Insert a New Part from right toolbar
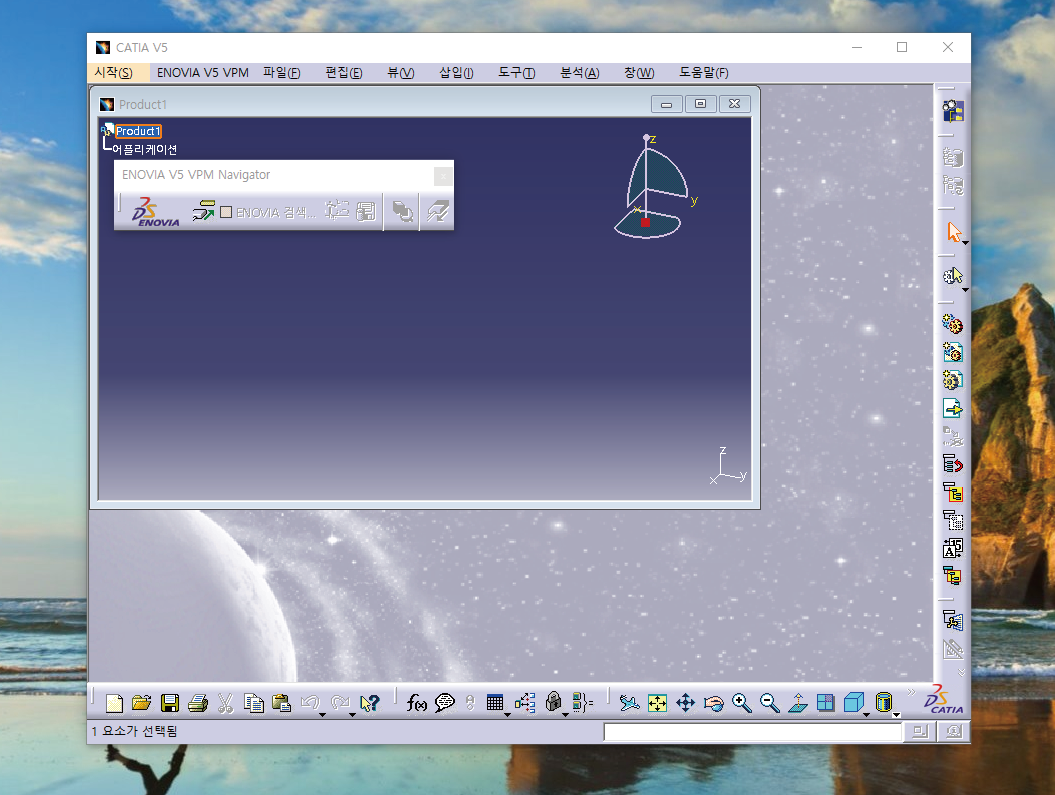This screenshot has height=795, width=1055. point(953,380)
